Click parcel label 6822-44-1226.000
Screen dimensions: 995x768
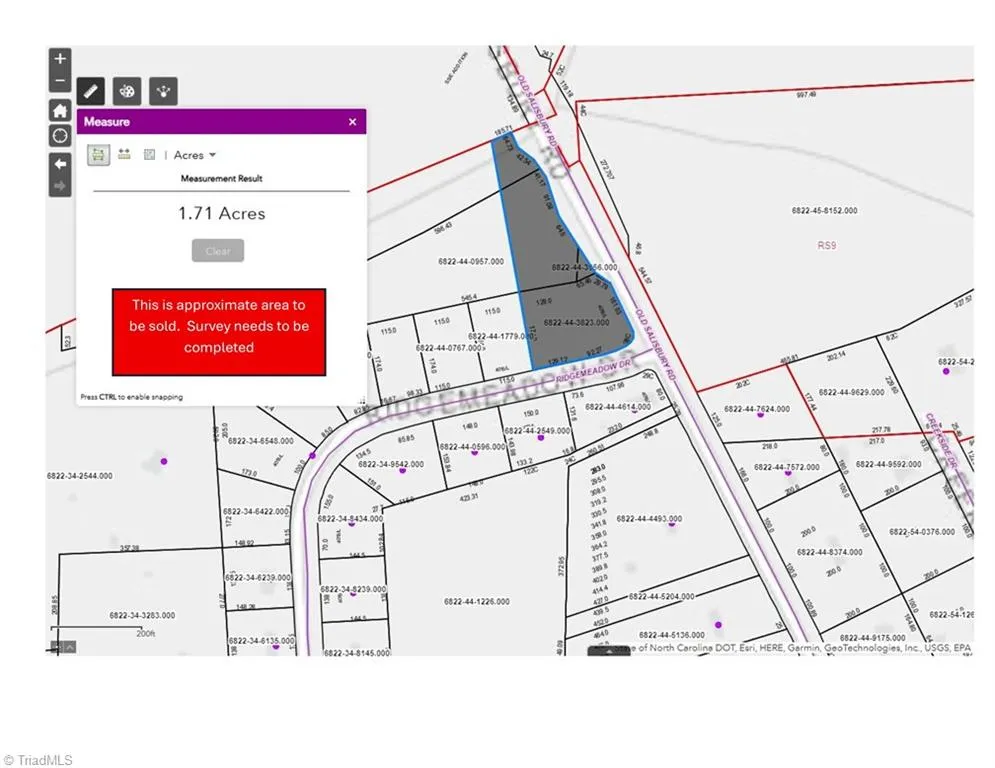[x=477, y=601]
